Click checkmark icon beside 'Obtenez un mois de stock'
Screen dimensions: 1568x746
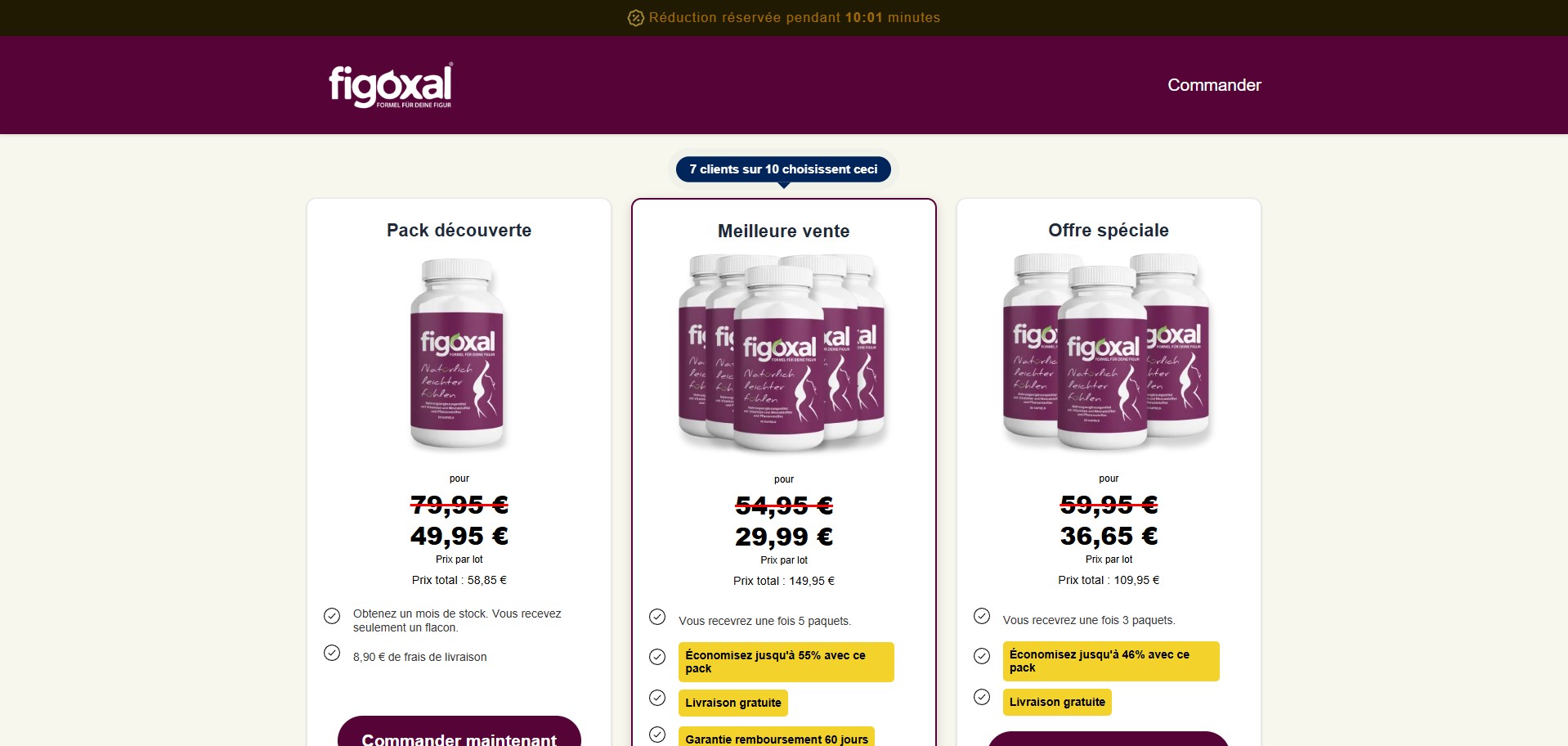pyautogui.click(x=332, y=616)
